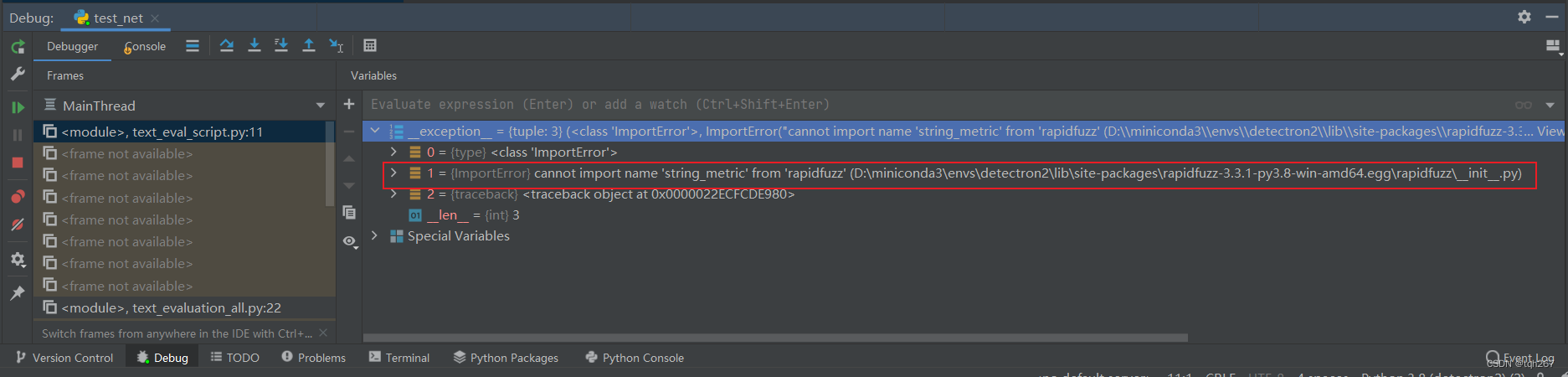
Task: Open the Terminal tool window tab
Action: [399, 358]
